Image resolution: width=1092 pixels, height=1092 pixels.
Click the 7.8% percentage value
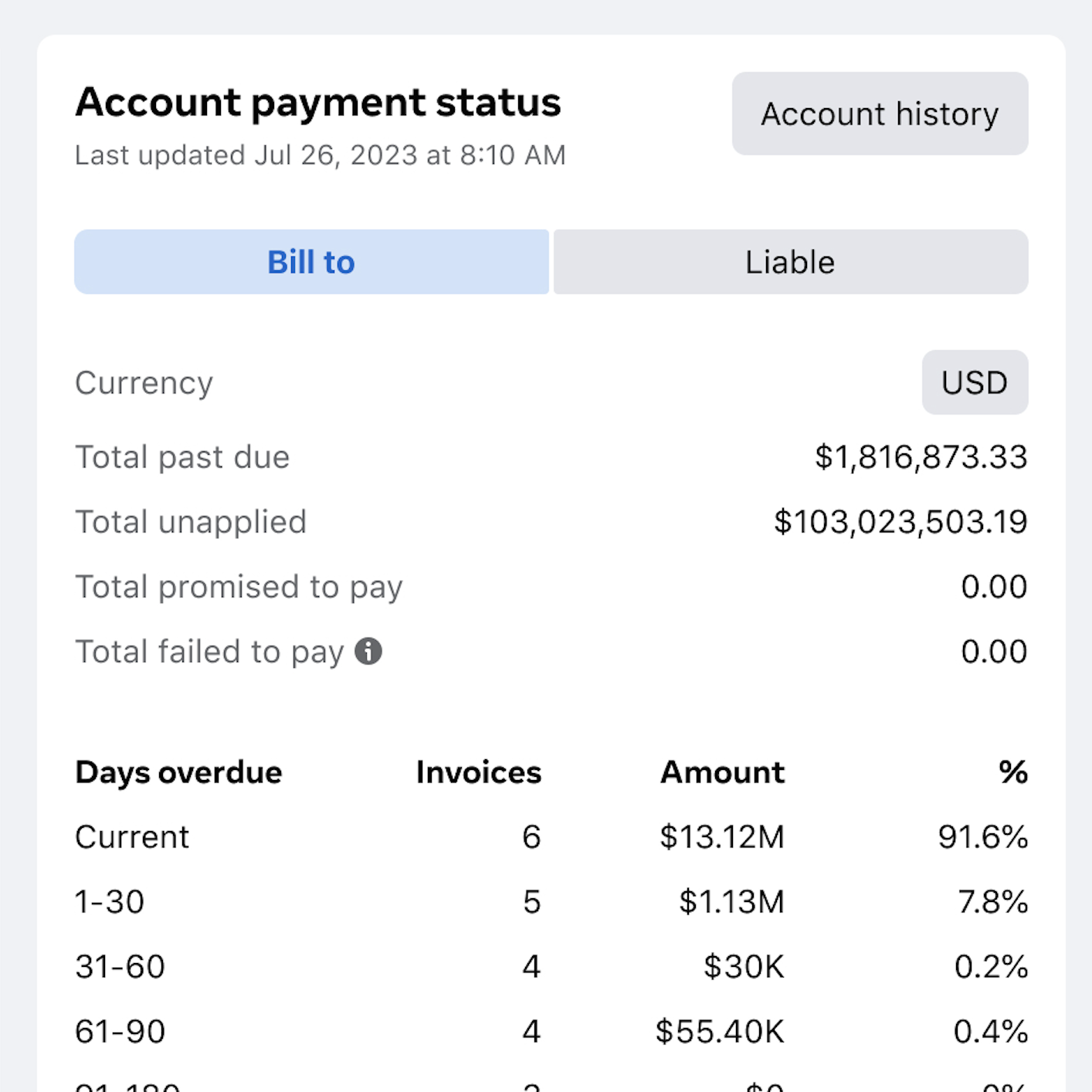point(992,902)
